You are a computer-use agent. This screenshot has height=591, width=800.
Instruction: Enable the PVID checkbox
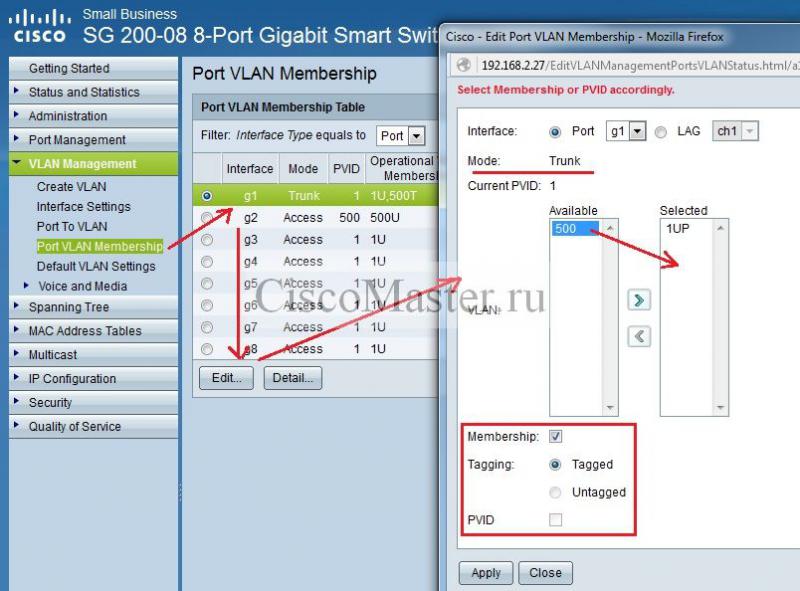tap(556, 520)
